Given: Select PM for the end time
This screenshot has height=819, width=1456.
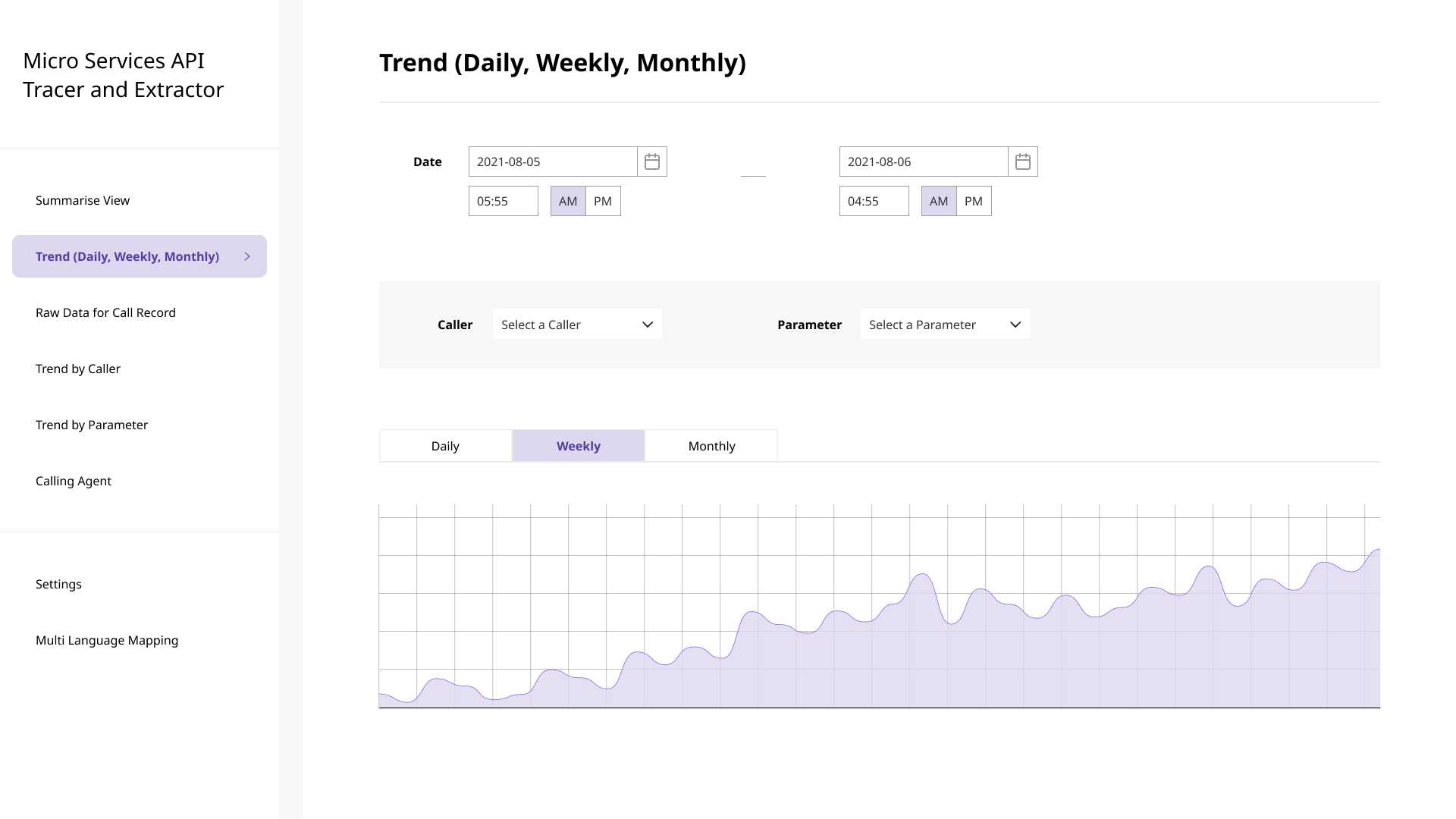Looking at the screenshot, I should 974,201.
